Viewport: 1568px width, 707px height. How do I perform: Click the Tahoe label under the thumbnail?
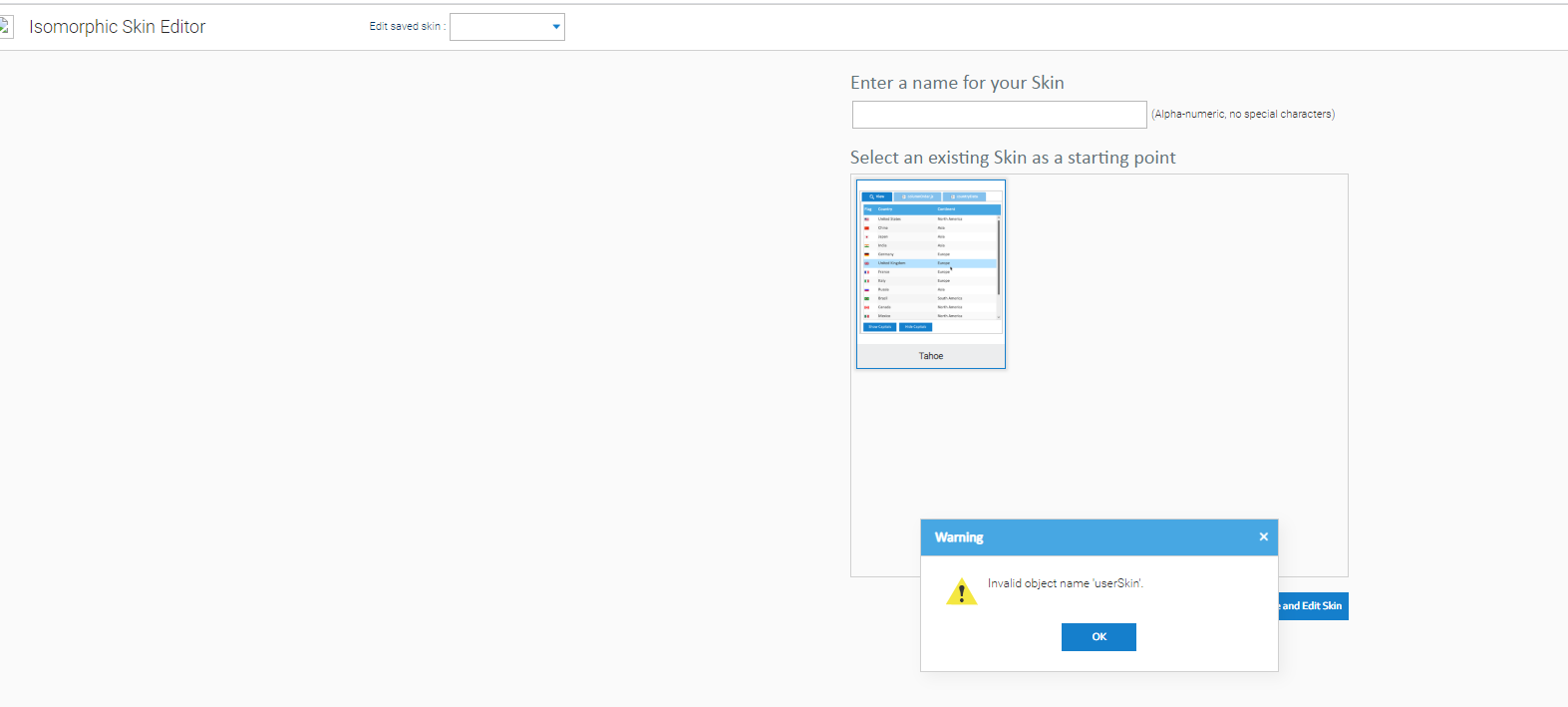coord(930,356)
